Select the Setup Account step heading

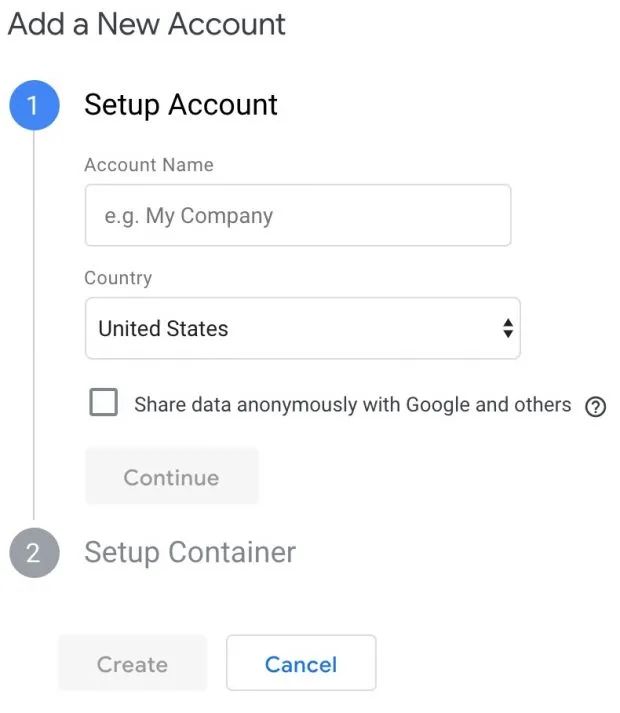(x=181, y=105)
